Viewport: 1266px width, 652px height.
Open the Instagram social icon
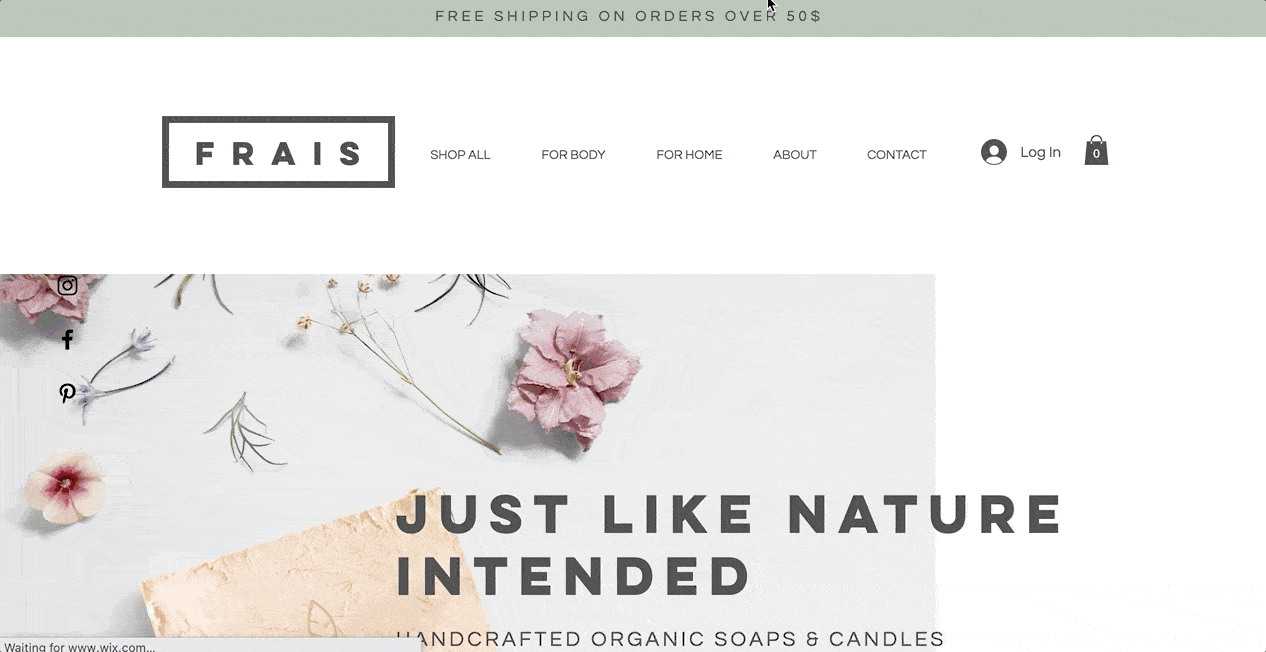pos(67,285)
